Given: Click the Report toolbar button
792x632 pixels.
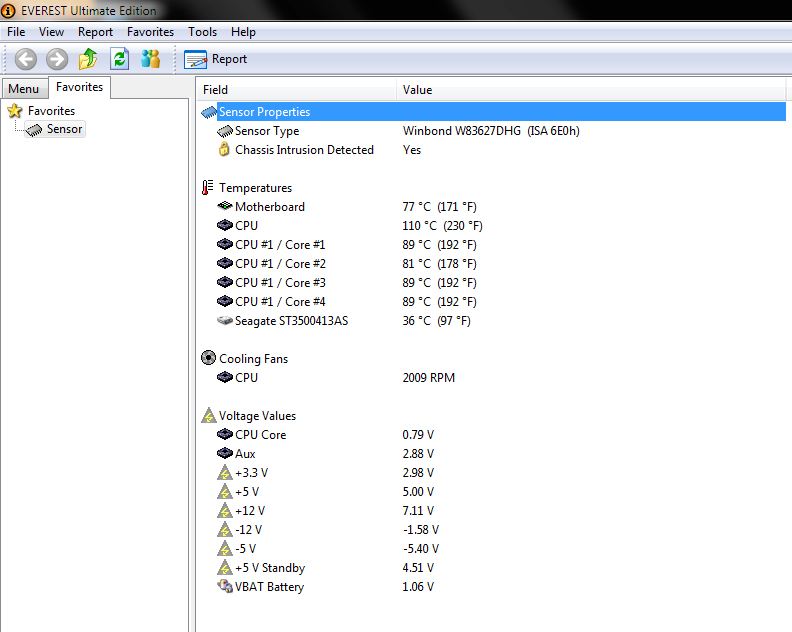Looking at the screenshot, I should pos(216,59).
